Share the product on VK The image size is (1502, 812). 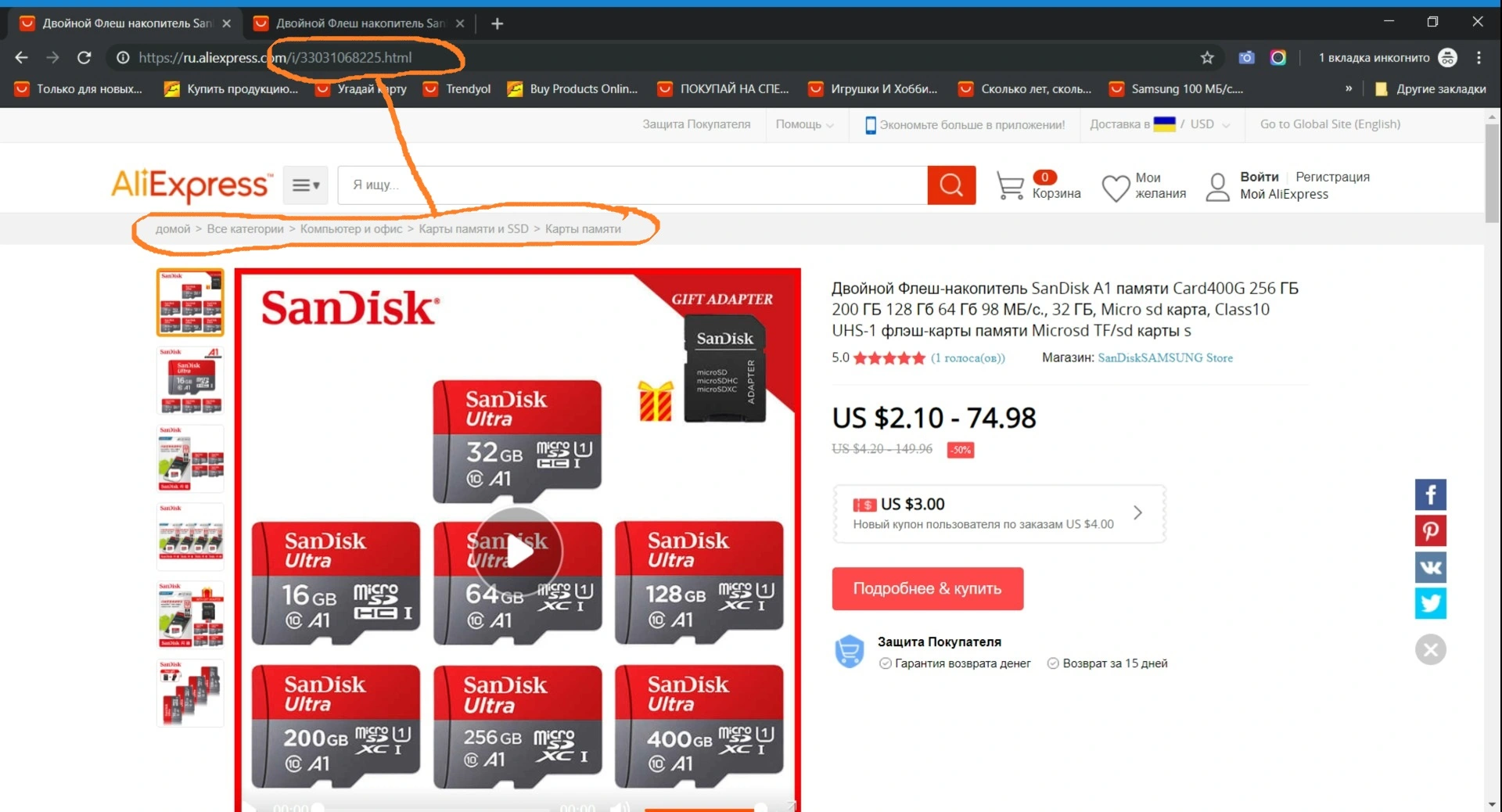tap(1431, 567)
